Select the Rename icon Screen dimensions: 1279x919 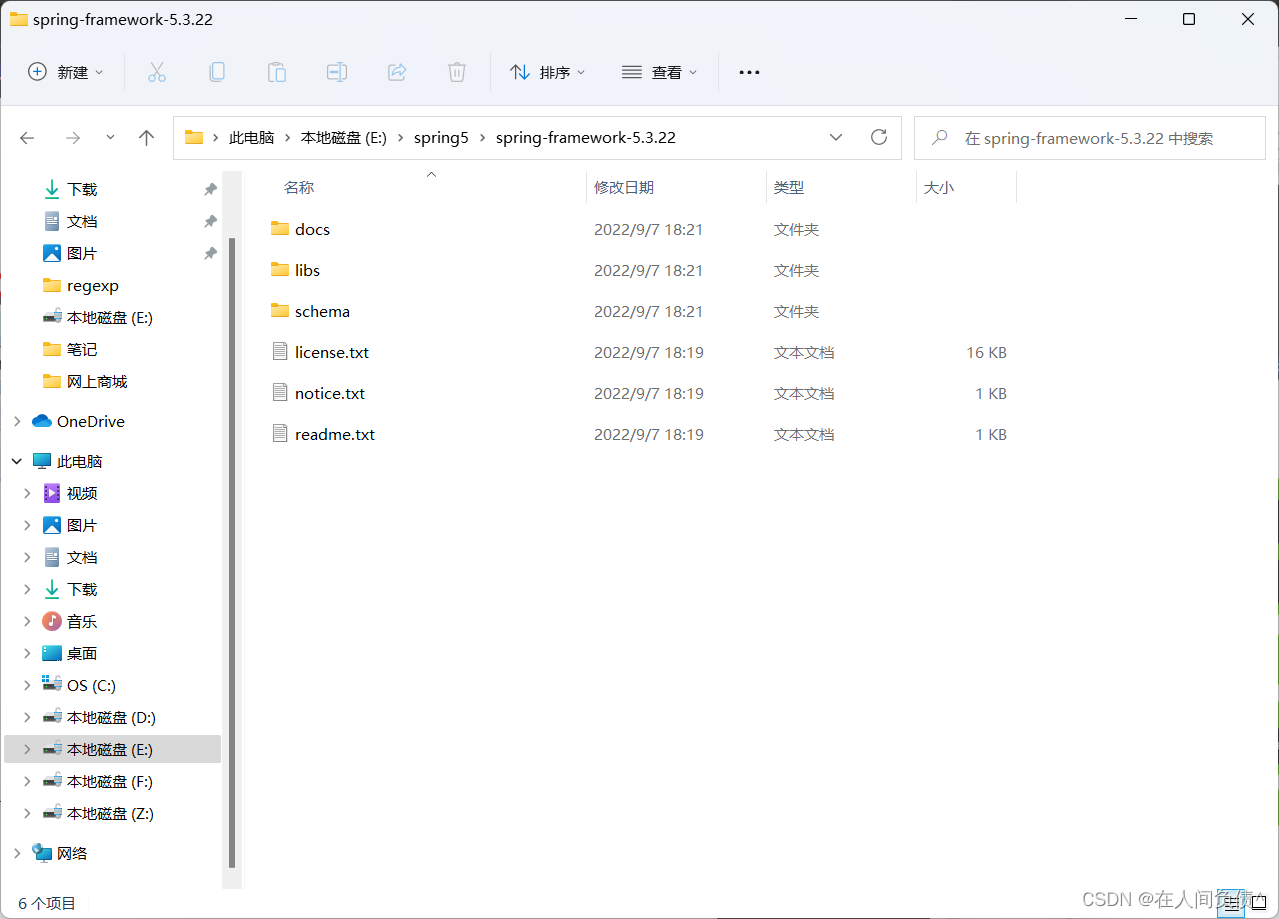click(336, 71)
